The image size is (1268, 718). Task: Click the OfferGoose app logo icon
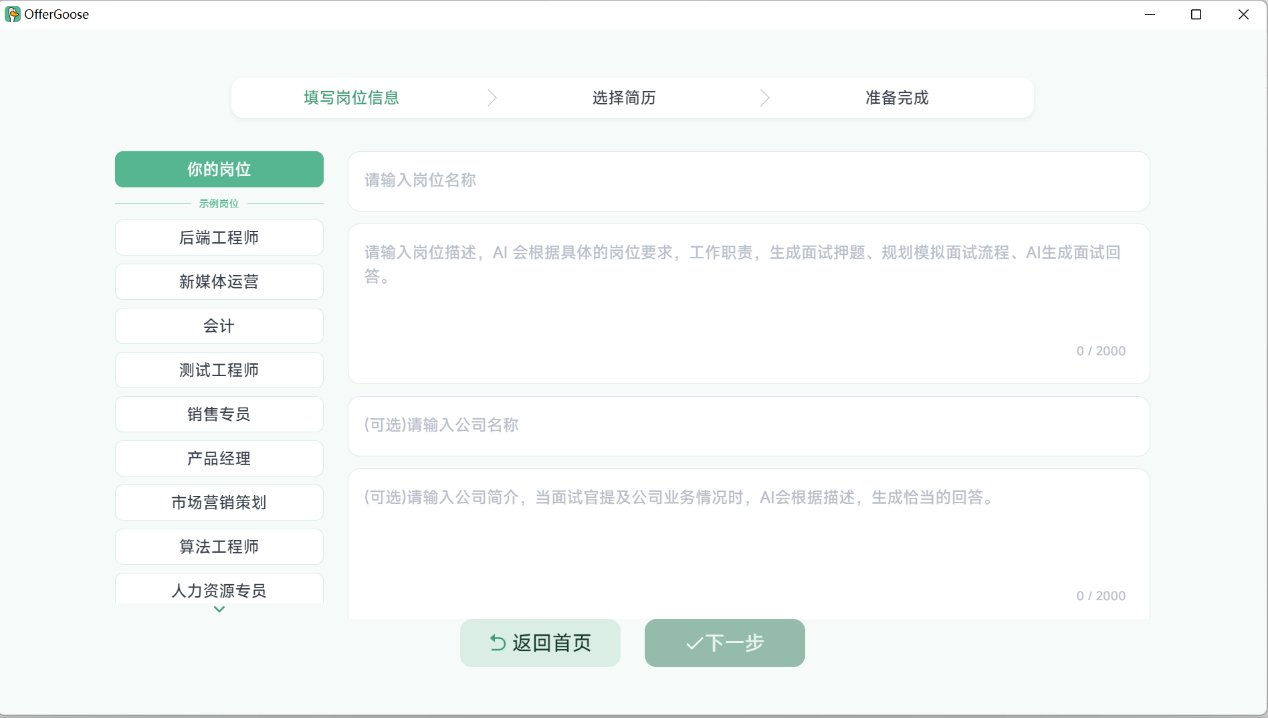point(13,14)
